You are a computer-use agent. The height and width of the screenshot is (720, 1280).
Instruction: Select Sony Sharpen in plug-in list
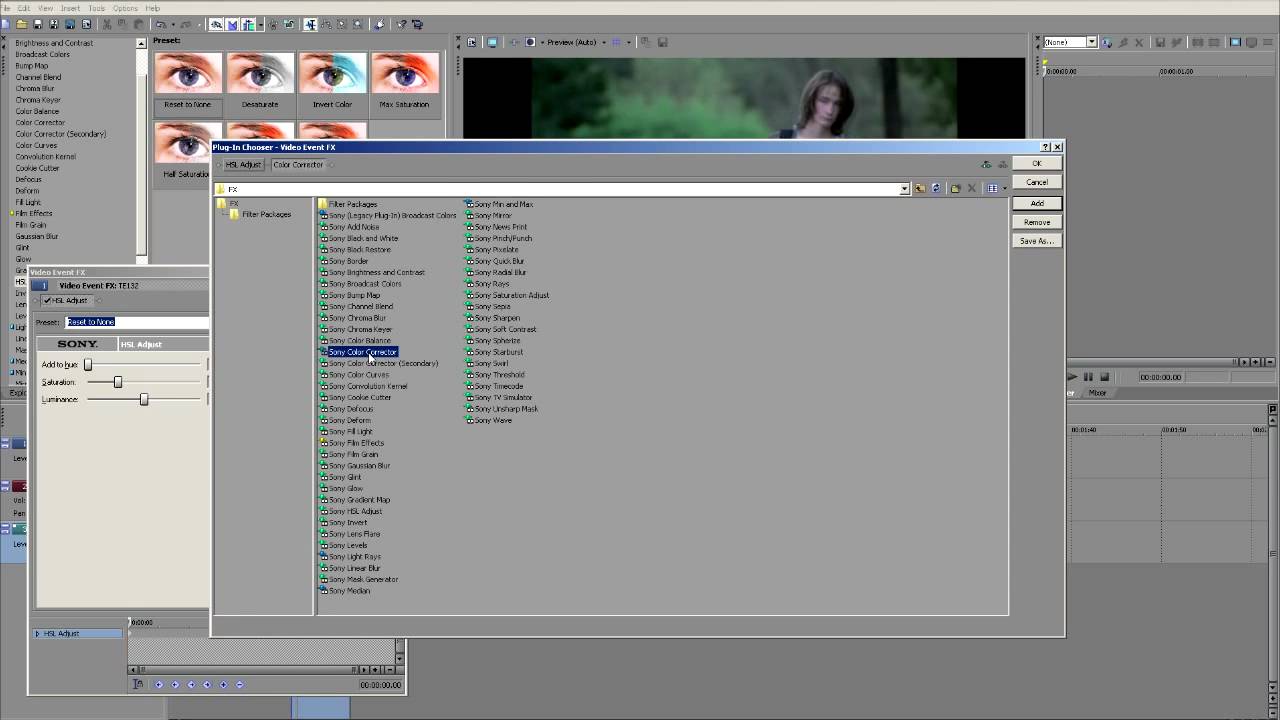coord(493,318)
